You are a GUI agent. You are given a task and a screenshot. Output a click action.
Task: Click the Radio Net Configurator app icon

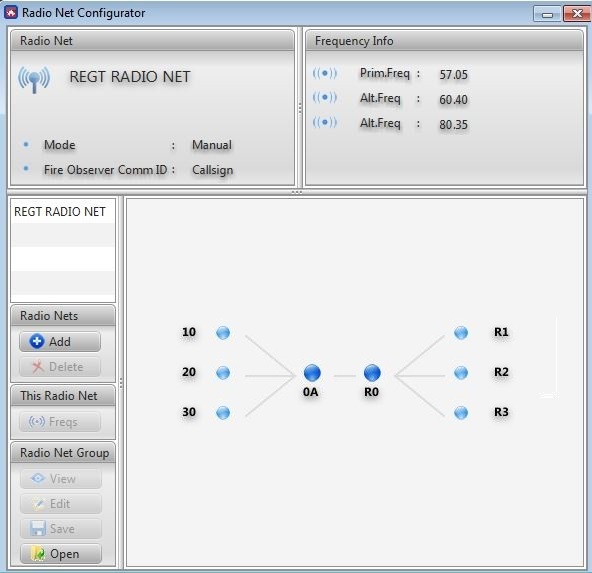pyautogui.click(x=11, y=12)
